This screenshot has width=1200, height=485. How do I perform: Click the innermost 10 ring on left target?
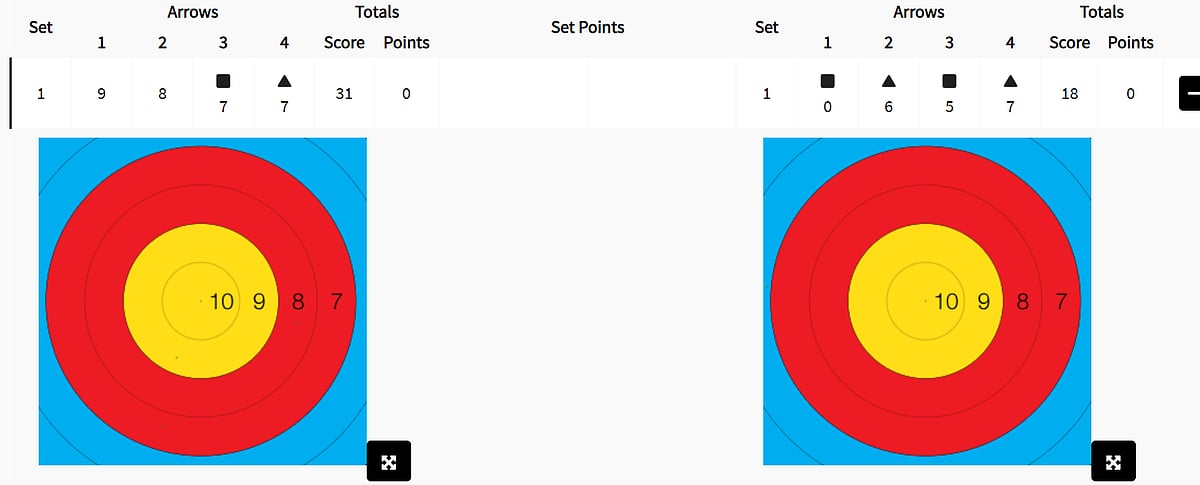click(201, 300)
